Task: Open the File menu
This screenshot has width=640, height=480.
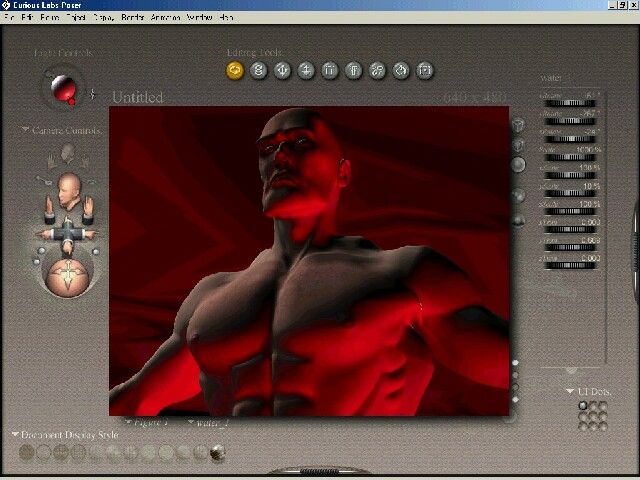Action: coord(9,18)
